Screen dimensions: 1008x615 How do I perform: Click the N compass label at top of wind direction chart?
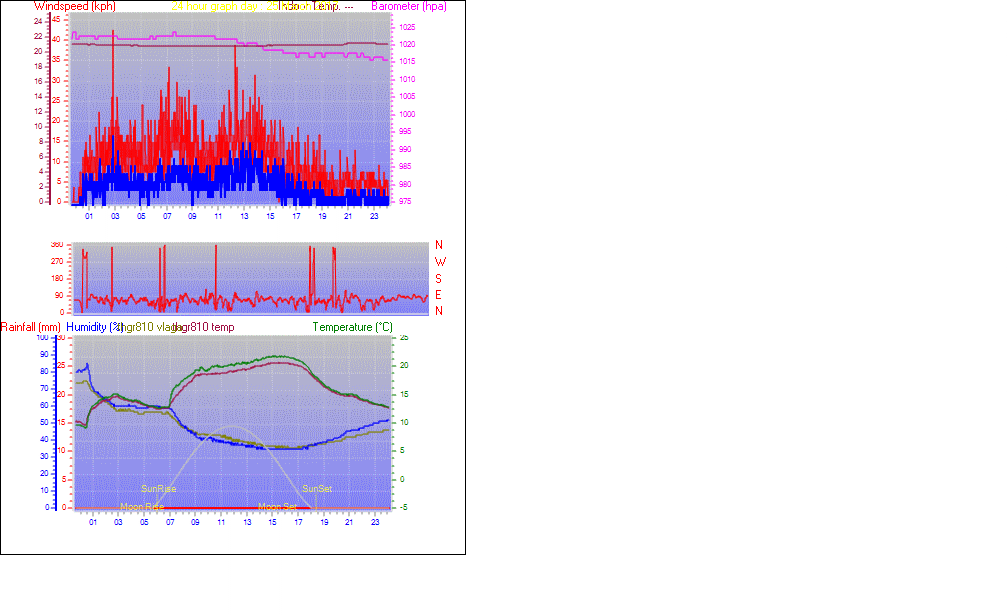coord(439,245)
